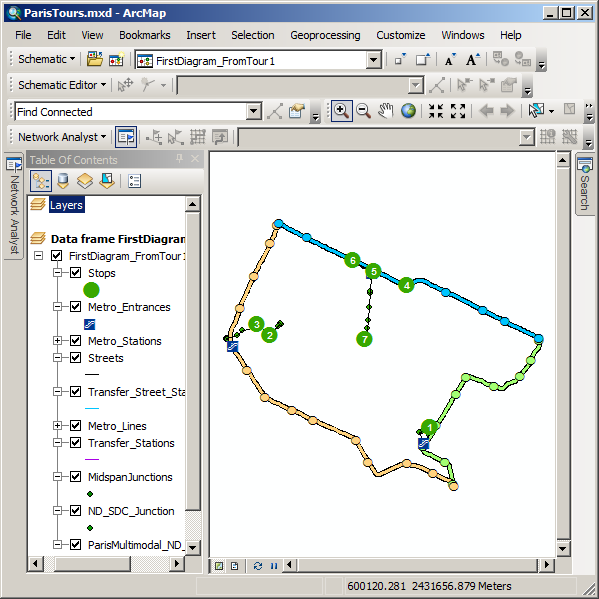Click the List By Visibility icon

(85, 181)
